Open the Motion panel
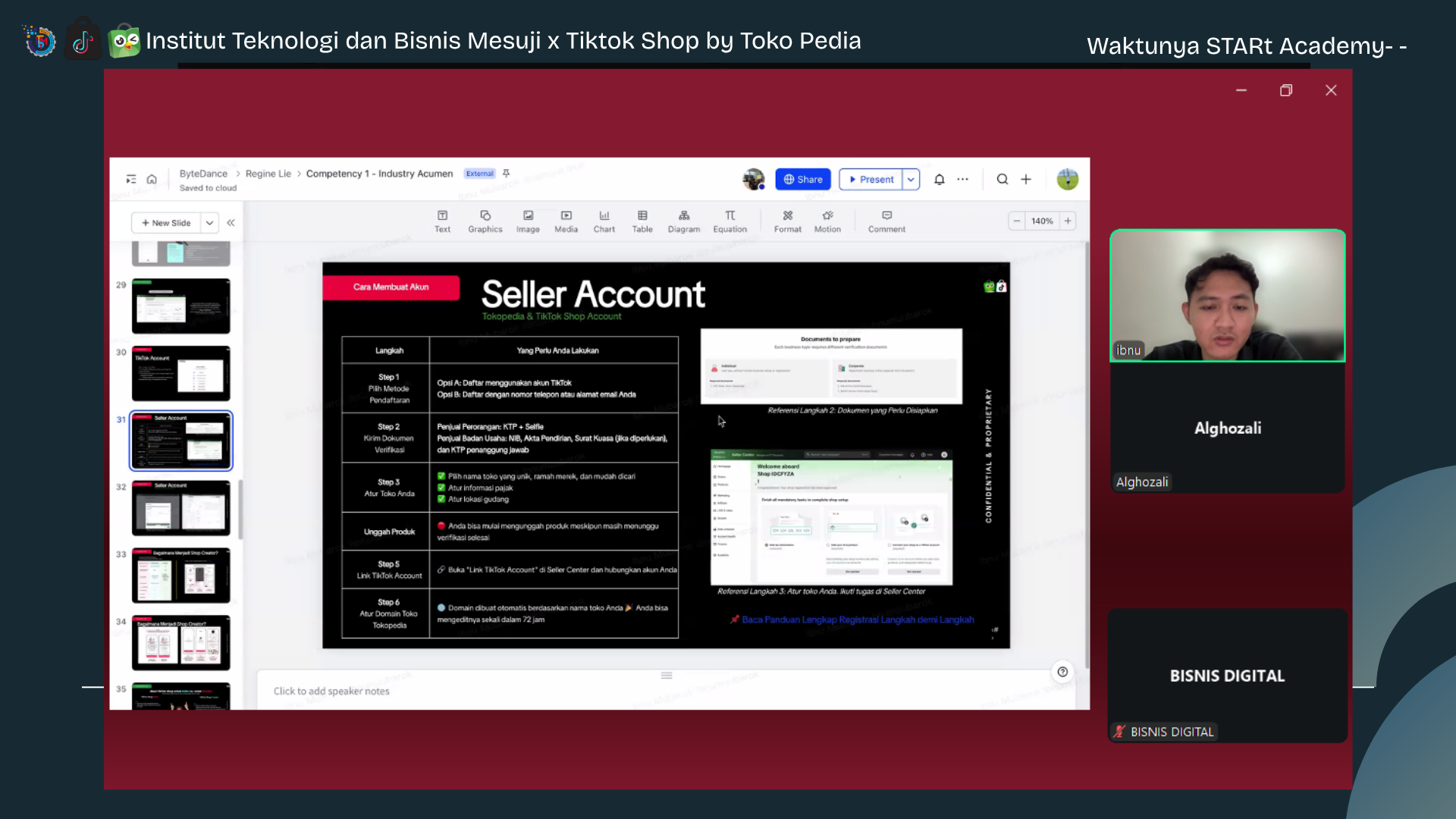The image size is (1456, 819). pyautogui.click(x=827, y=221)
